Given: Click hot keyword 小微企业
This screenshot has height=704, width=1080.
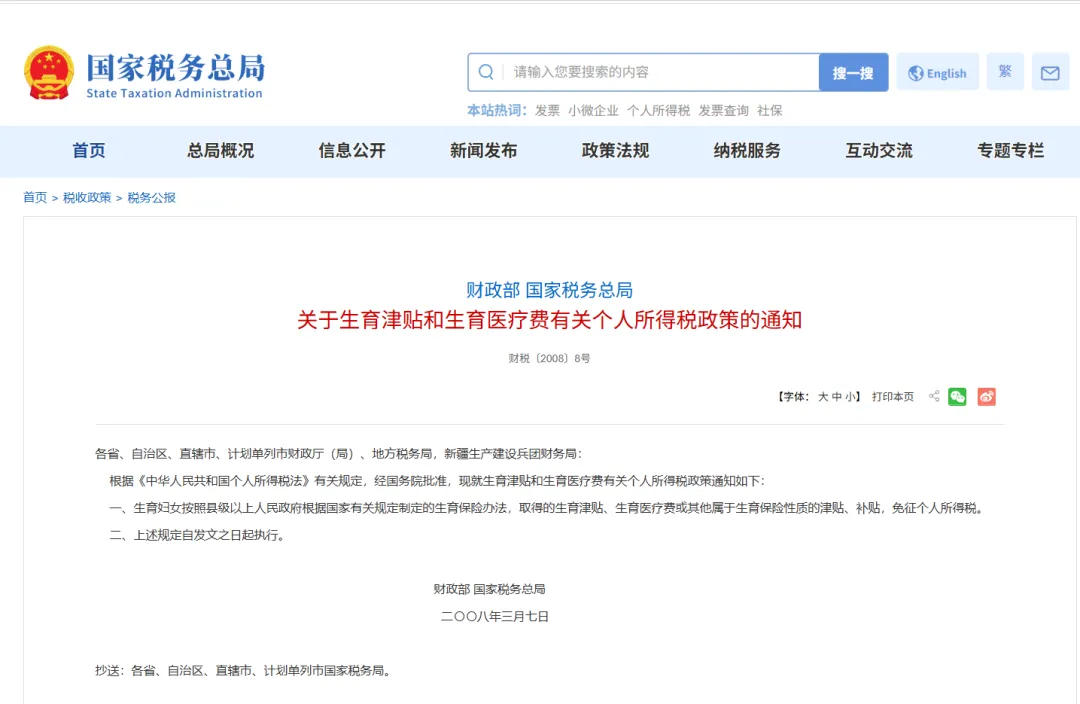Looking at the screenshot, I should coord(593,111).
